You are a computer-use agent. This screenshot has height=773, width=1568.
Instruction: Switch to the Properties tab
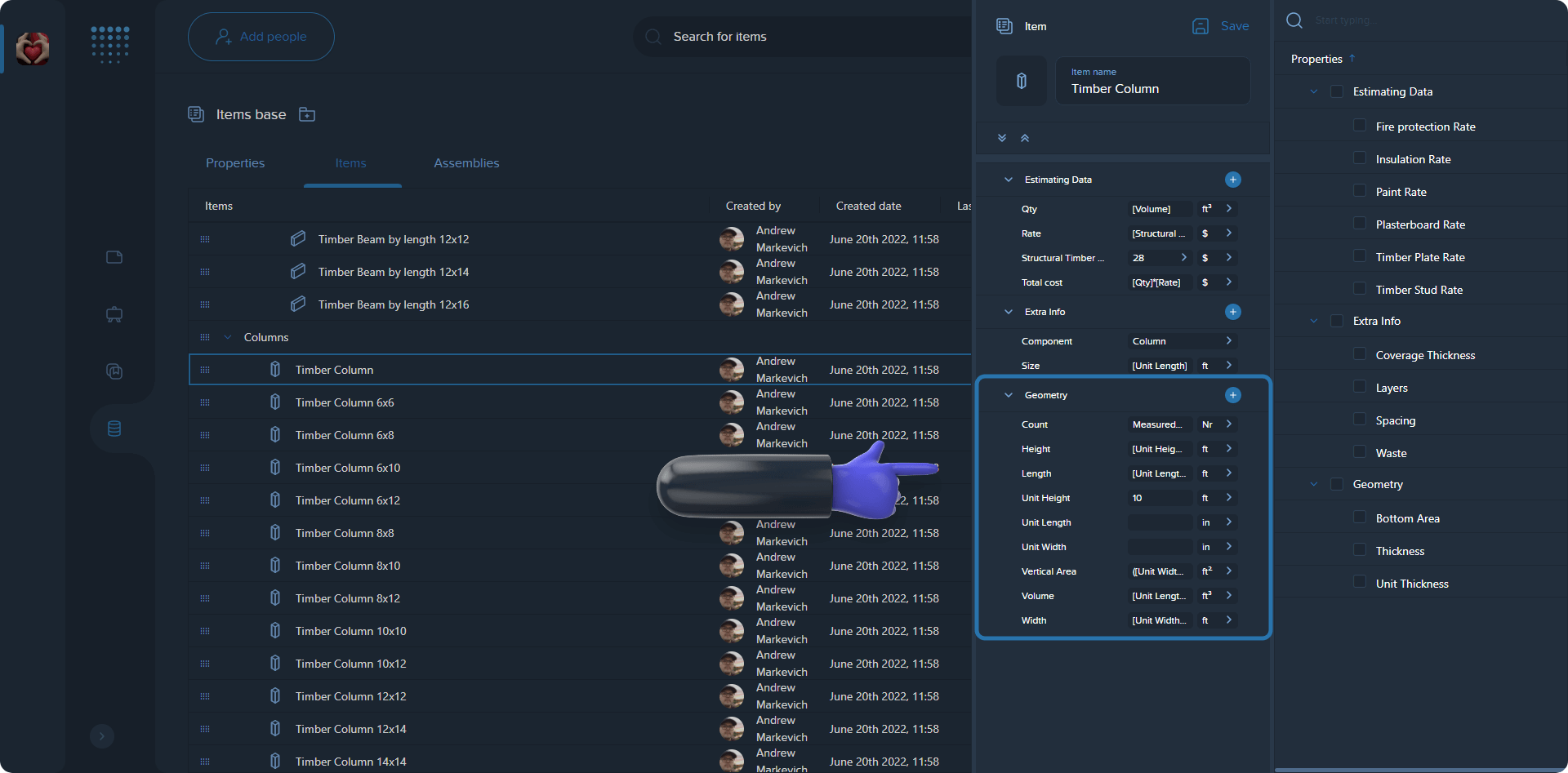pos(235,163)
